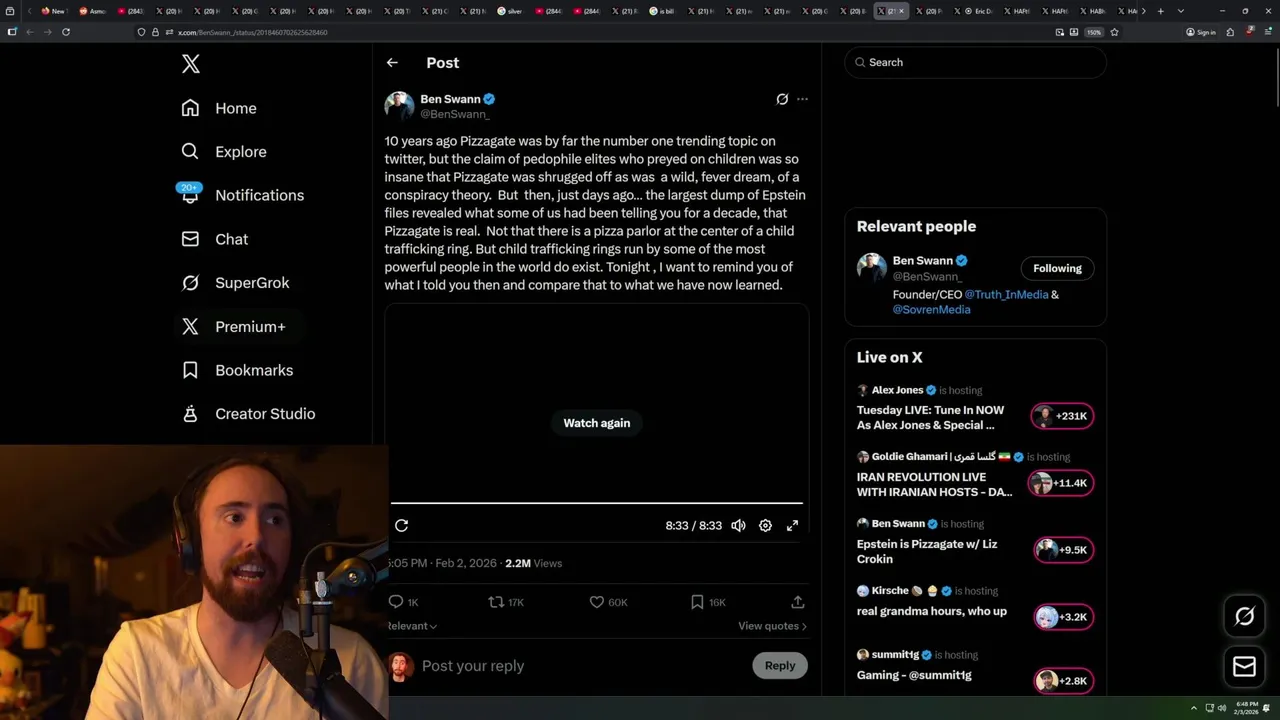Viewport: 1280px width, 720px height.
Task: Like the post with 60K likes
Action: pyautogui.click(x=608, y=602)
